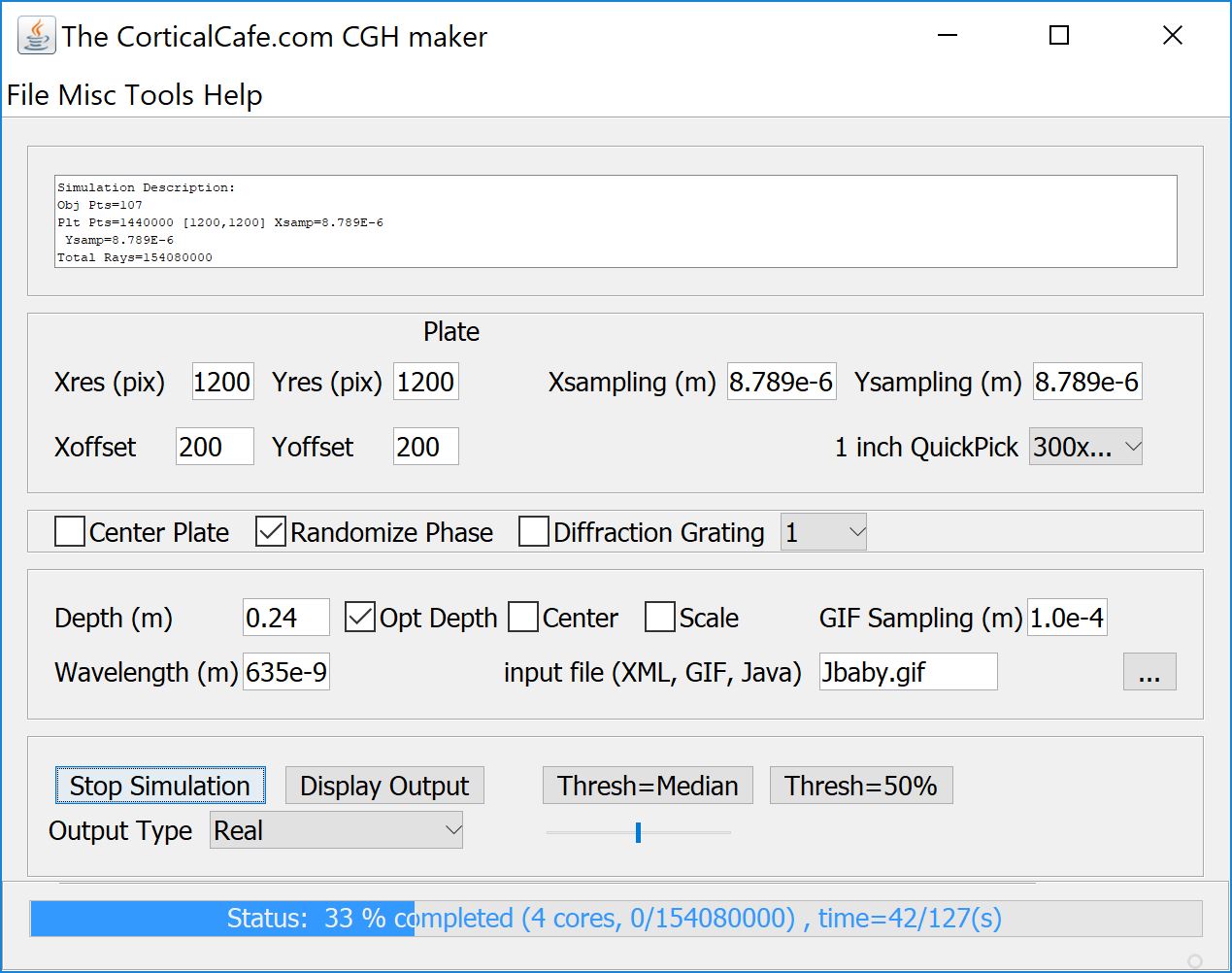Click the Xoffset input field
The image size is (1232, 973).
click(x=215, y=447)
